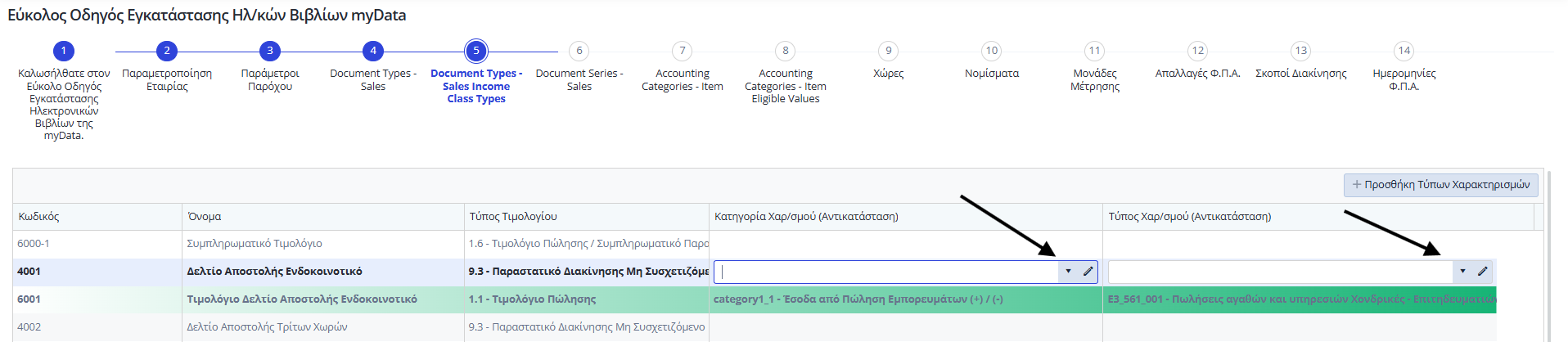This screenshot has height=342, width=1568.
Task: Click Τύπος Τιμολογίου column header
Action: 513,217
